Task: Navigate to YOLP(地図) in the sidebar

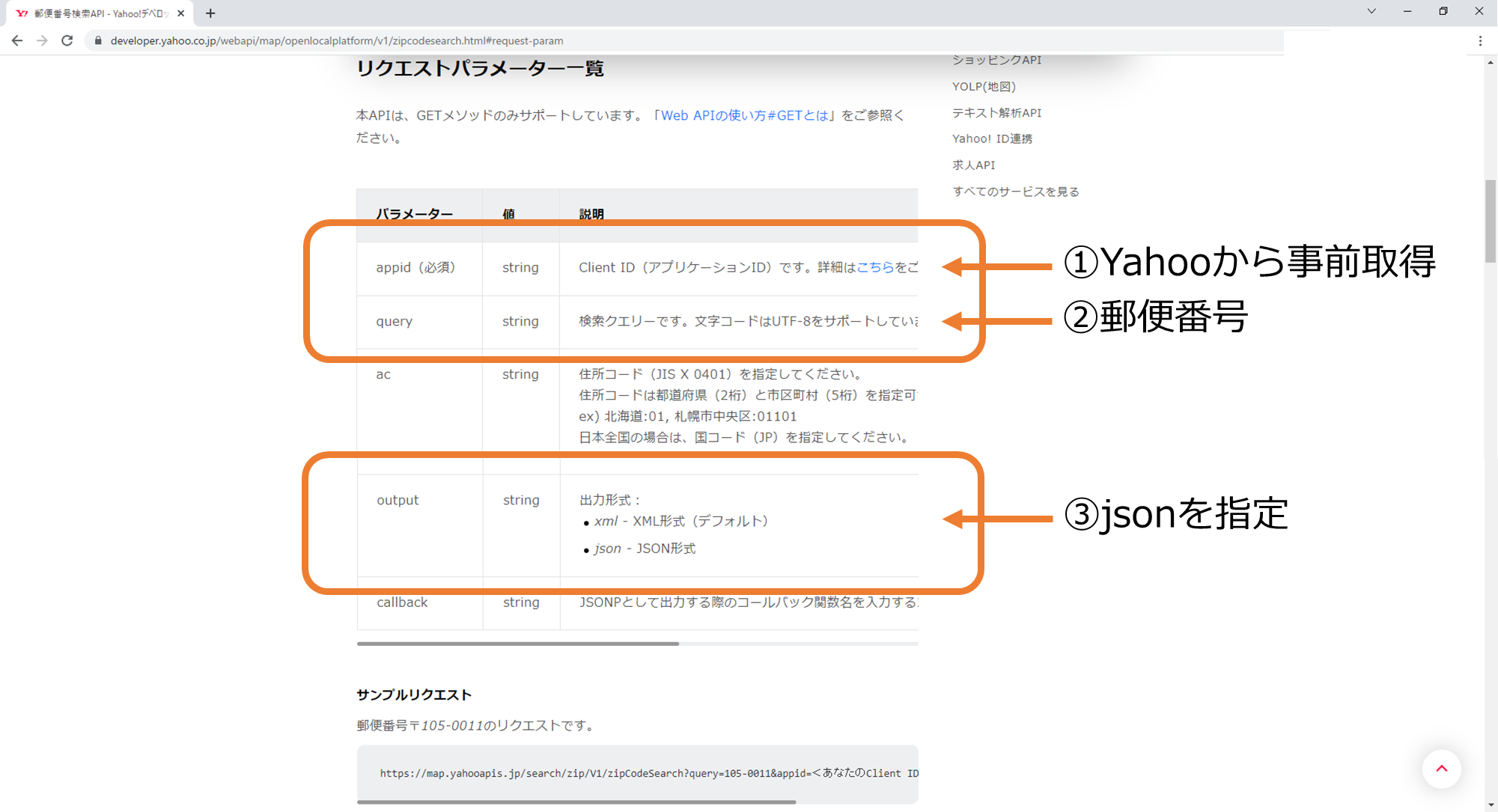Action: 984,86
